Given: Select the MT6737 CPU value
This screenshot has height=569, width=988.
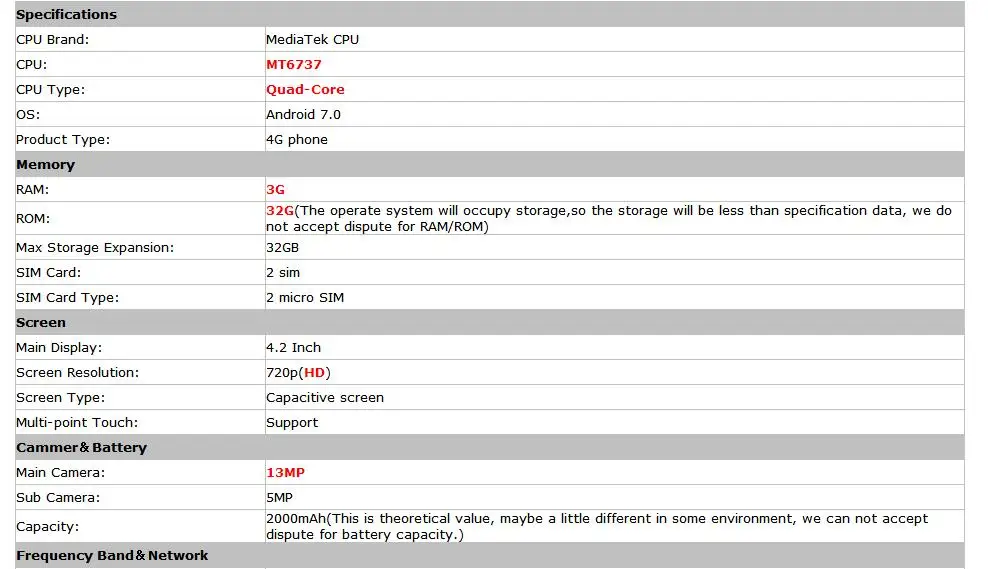Looking at the screenshot, I should click(x=294, y=65).
